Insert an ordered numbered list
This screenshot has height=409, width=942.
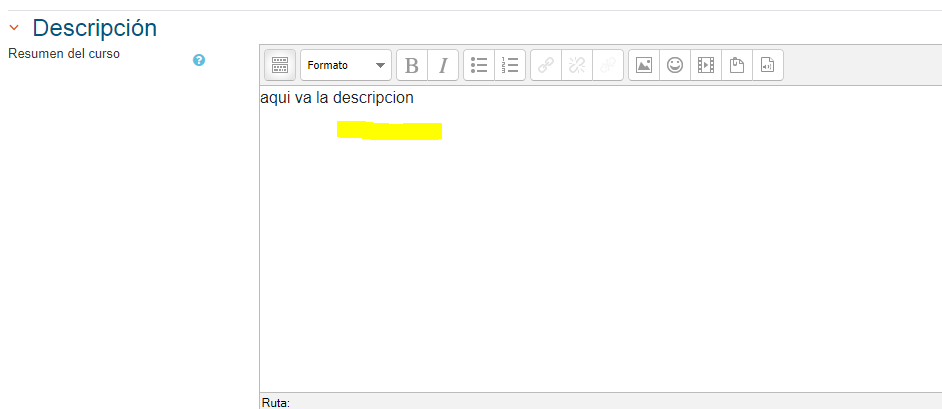click(510, 65)
